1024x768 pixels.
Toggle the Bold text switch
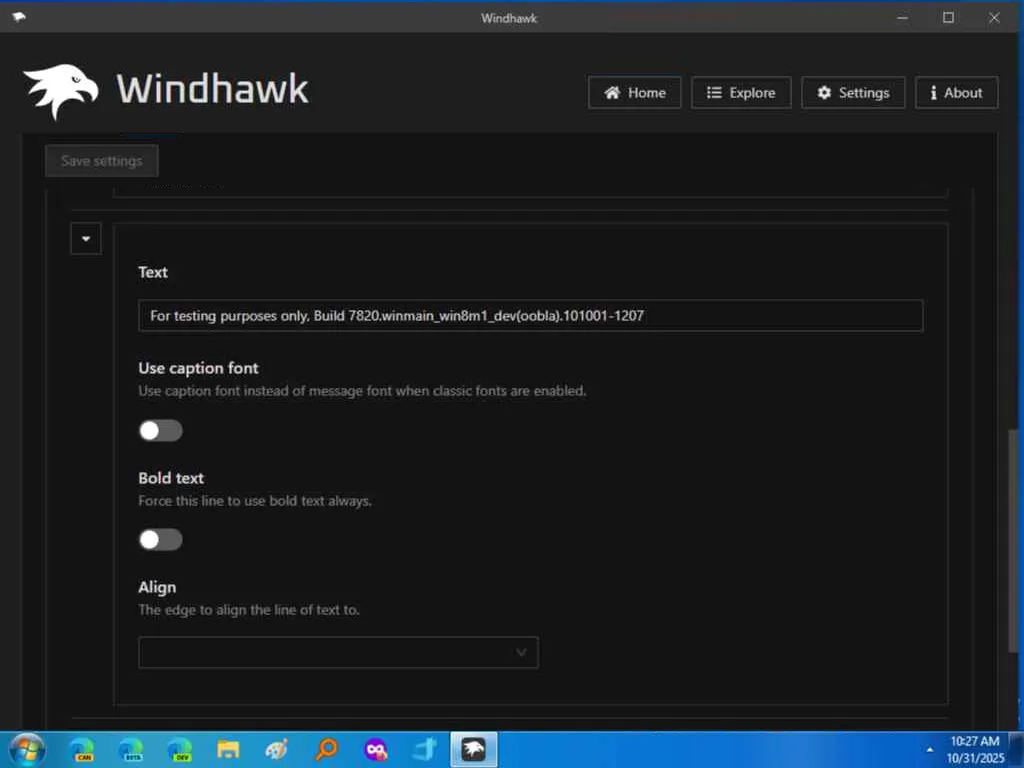[161, 539]
